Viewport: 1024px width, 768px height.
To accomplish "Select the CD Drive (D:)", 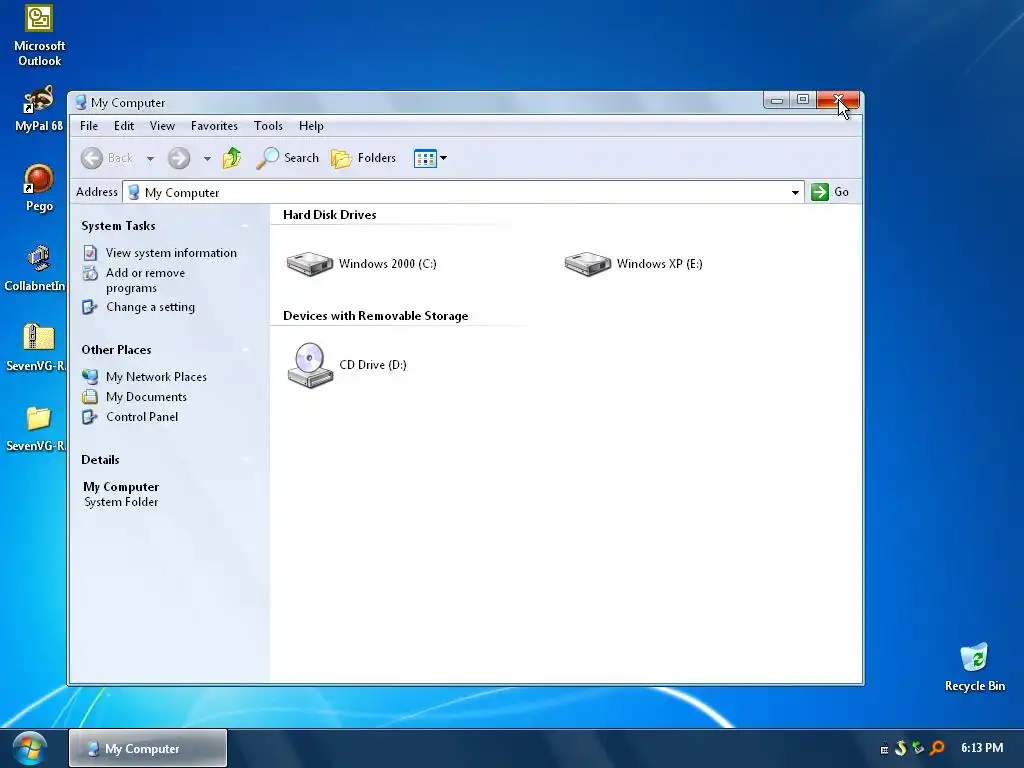I will [x=346, y=365].
